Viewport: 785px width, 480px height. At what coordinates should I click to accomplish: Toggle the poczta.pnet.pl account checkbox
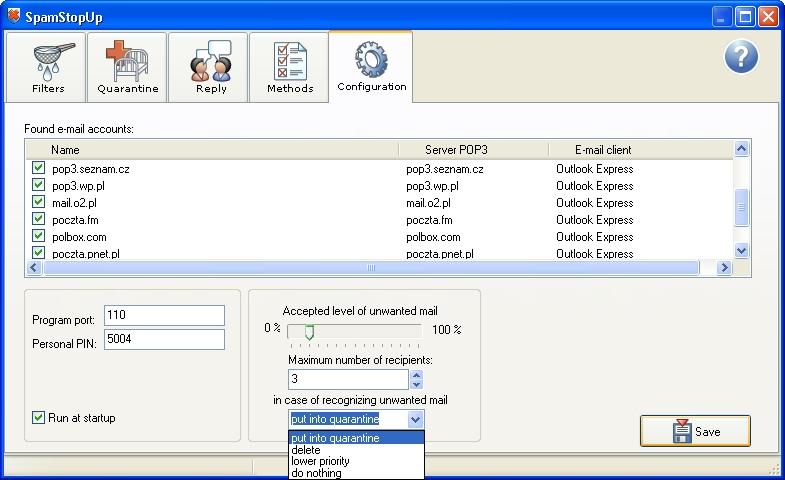38,252
